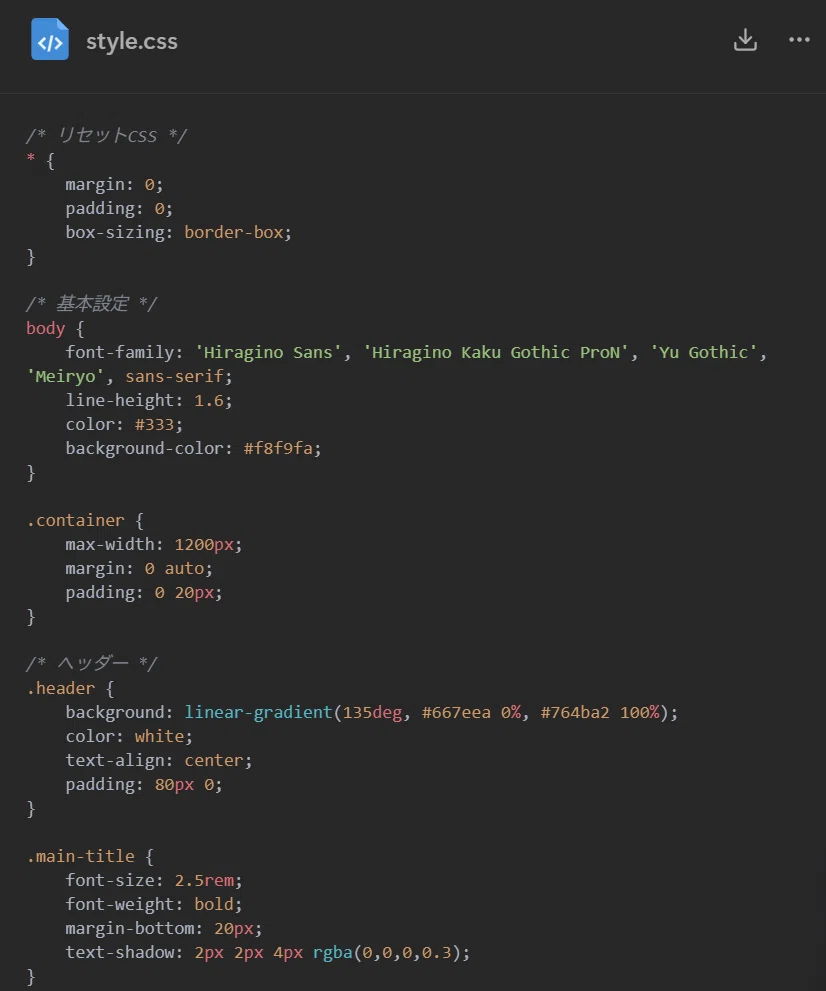Click the #764ba2 gradient color

[x=575, y=712]
